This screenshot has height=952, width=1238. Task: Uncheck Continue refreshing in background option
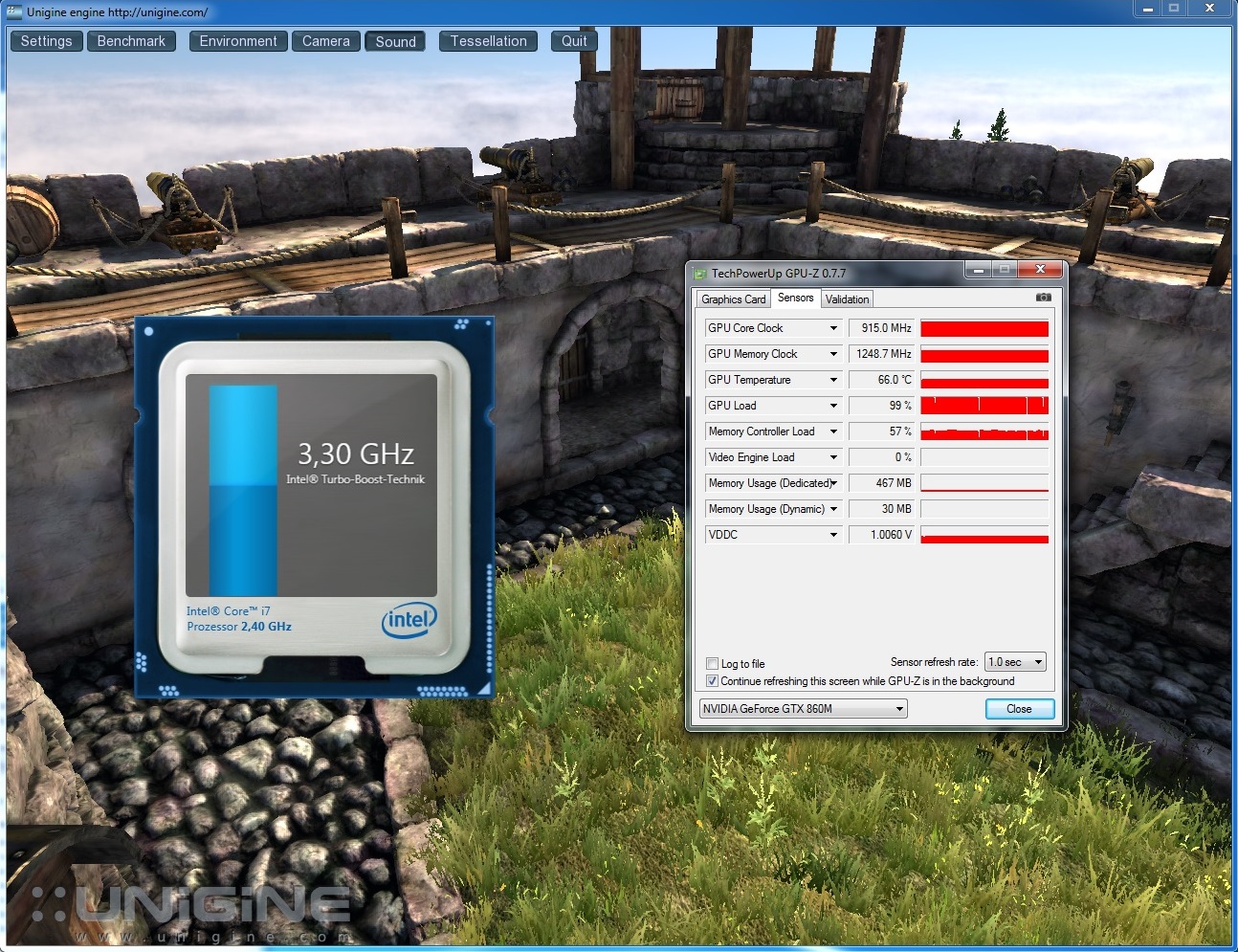pyautogui.click(x=712, y=681)
